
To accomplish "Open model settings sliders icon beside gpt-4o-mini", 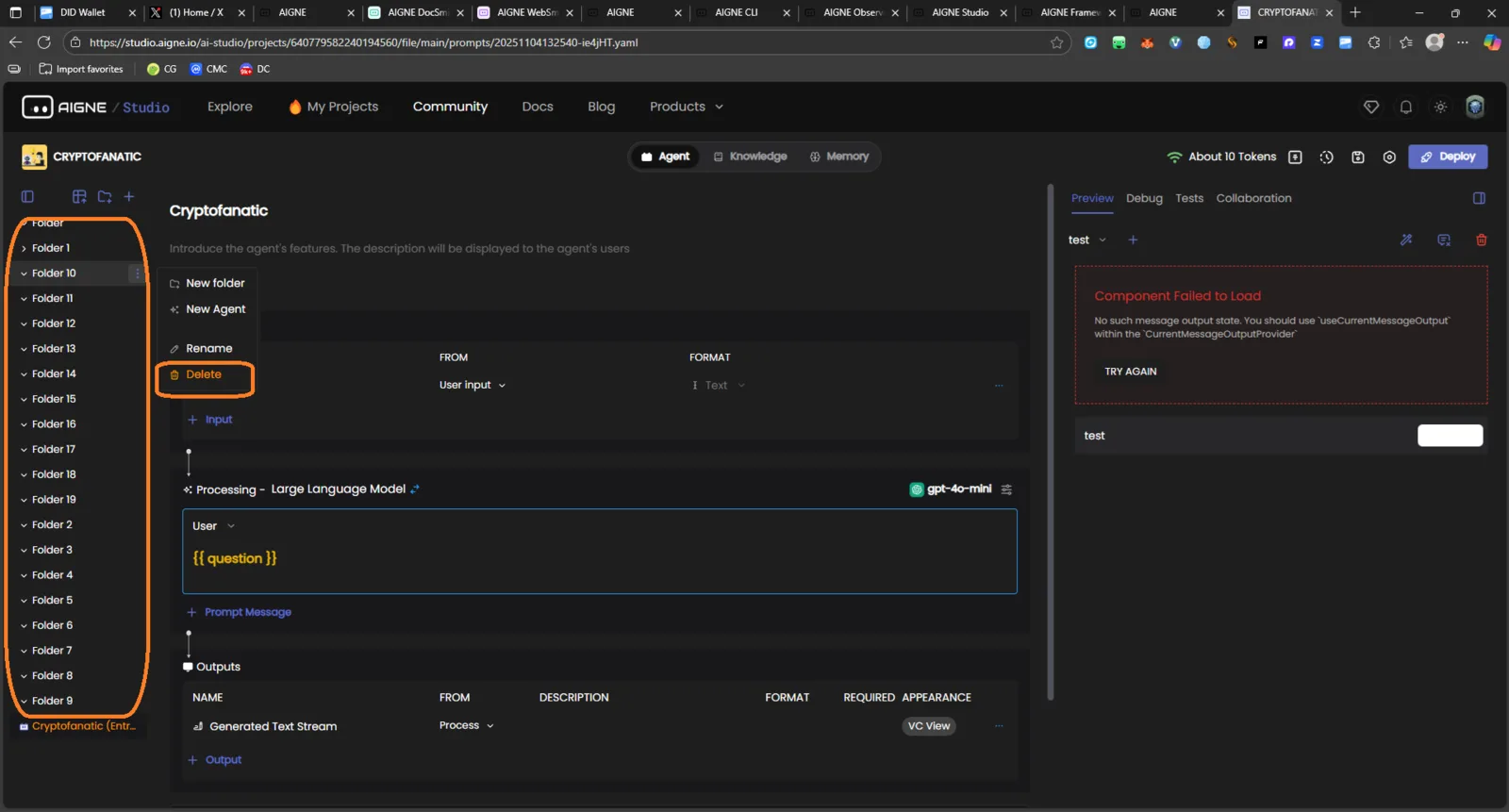I will (1006, 489).
